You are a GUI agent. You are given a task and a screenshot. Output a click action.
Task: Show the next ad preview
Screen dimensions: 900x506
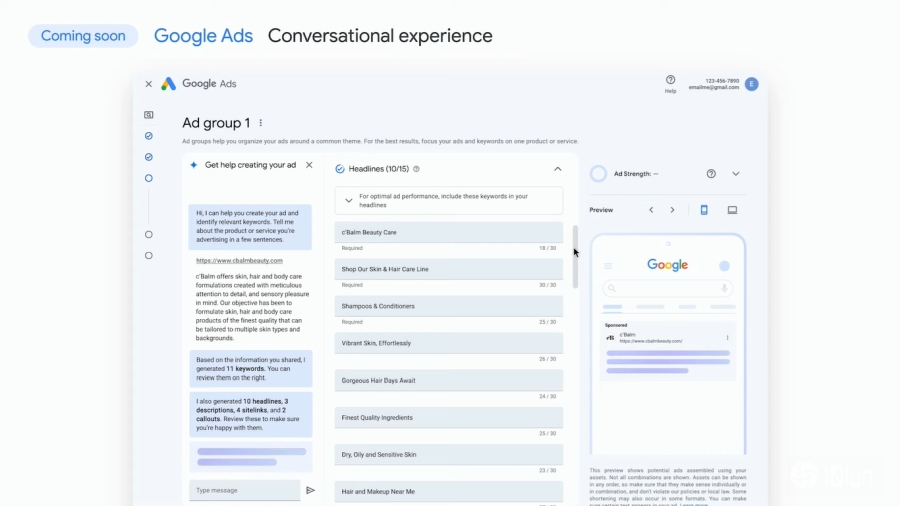click(672, 210)
